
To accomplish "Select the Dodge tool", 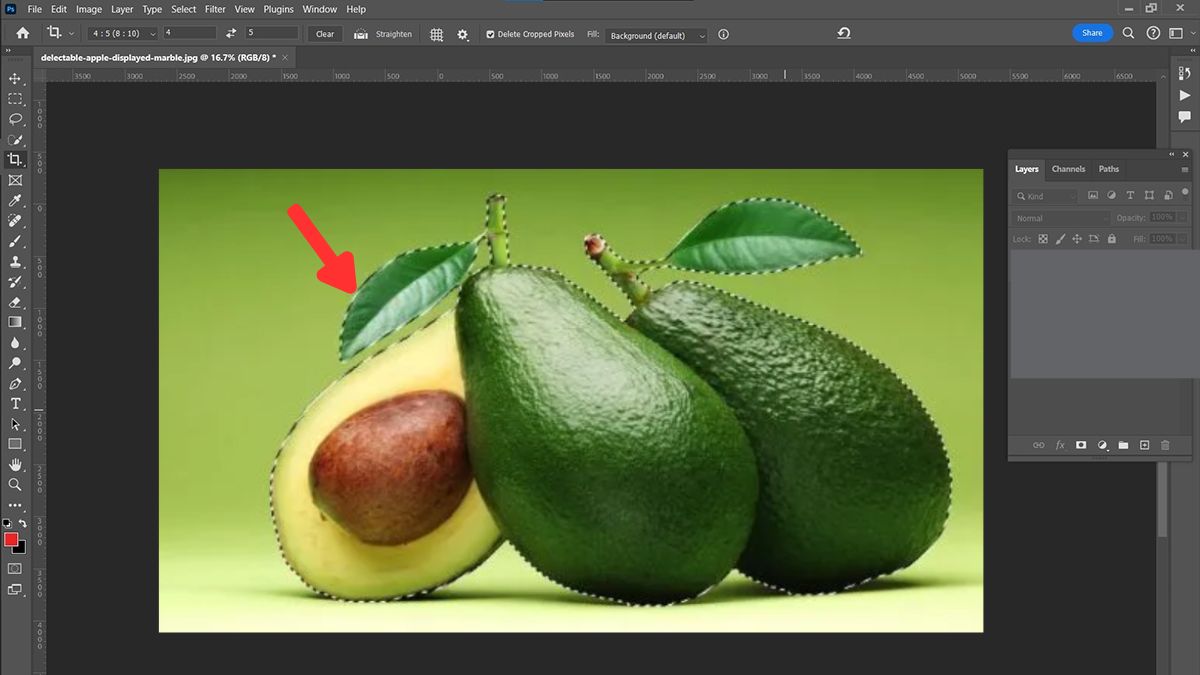I will pyautogui.click(x=15, y=363).
